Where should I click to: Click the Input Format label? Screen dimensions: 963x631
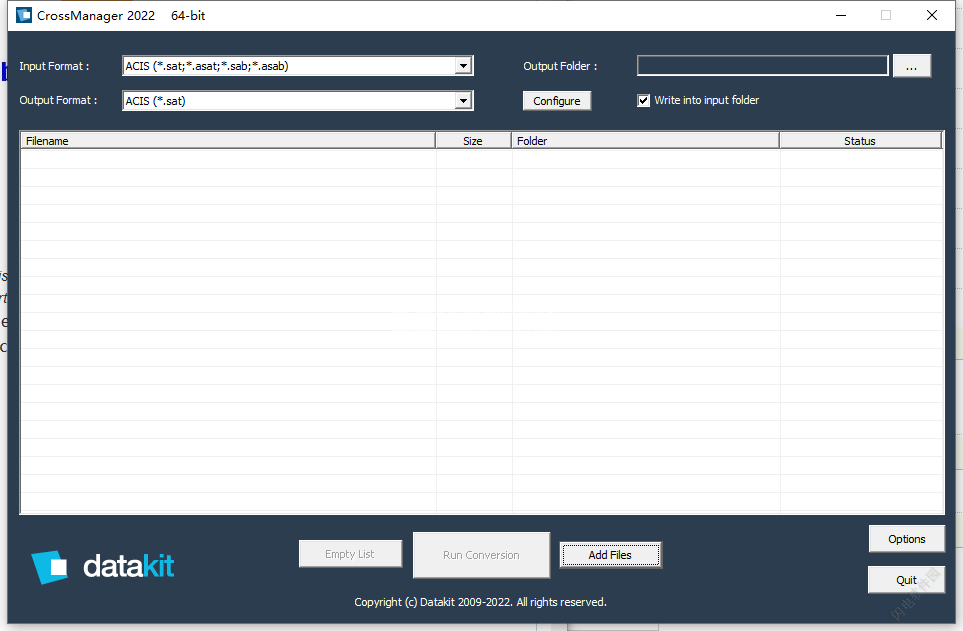pyautogui.click(x=54, y=66)
